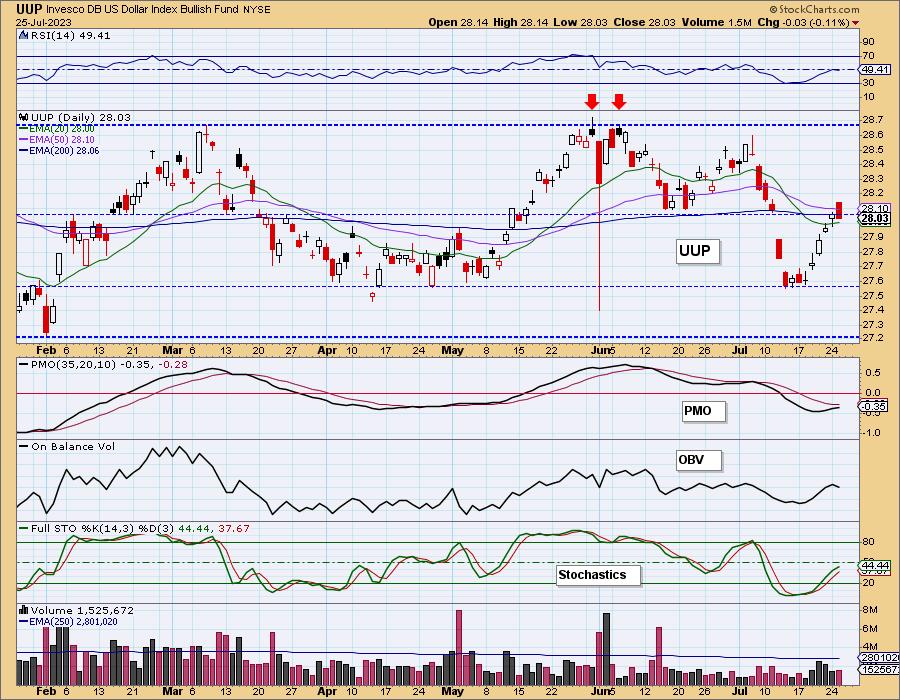The image size is (900, 700).
Task: Click the UUP (Daily) 28.03 legend label
Action: point(81,117)
